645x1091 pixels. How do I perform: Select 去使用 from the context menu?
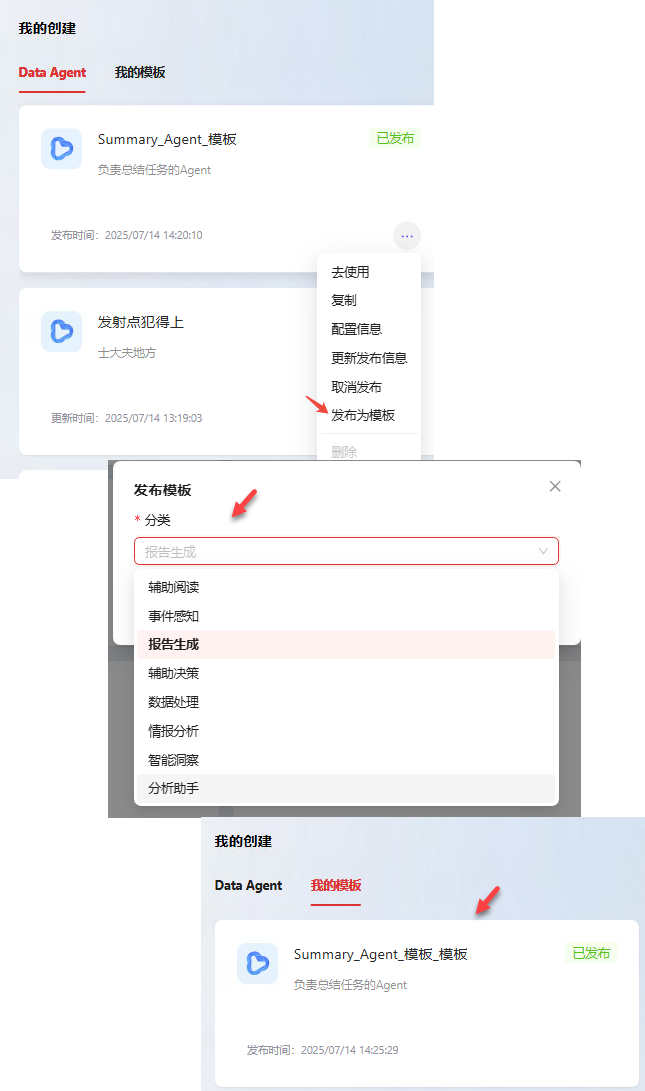click(x=351, y=272)
